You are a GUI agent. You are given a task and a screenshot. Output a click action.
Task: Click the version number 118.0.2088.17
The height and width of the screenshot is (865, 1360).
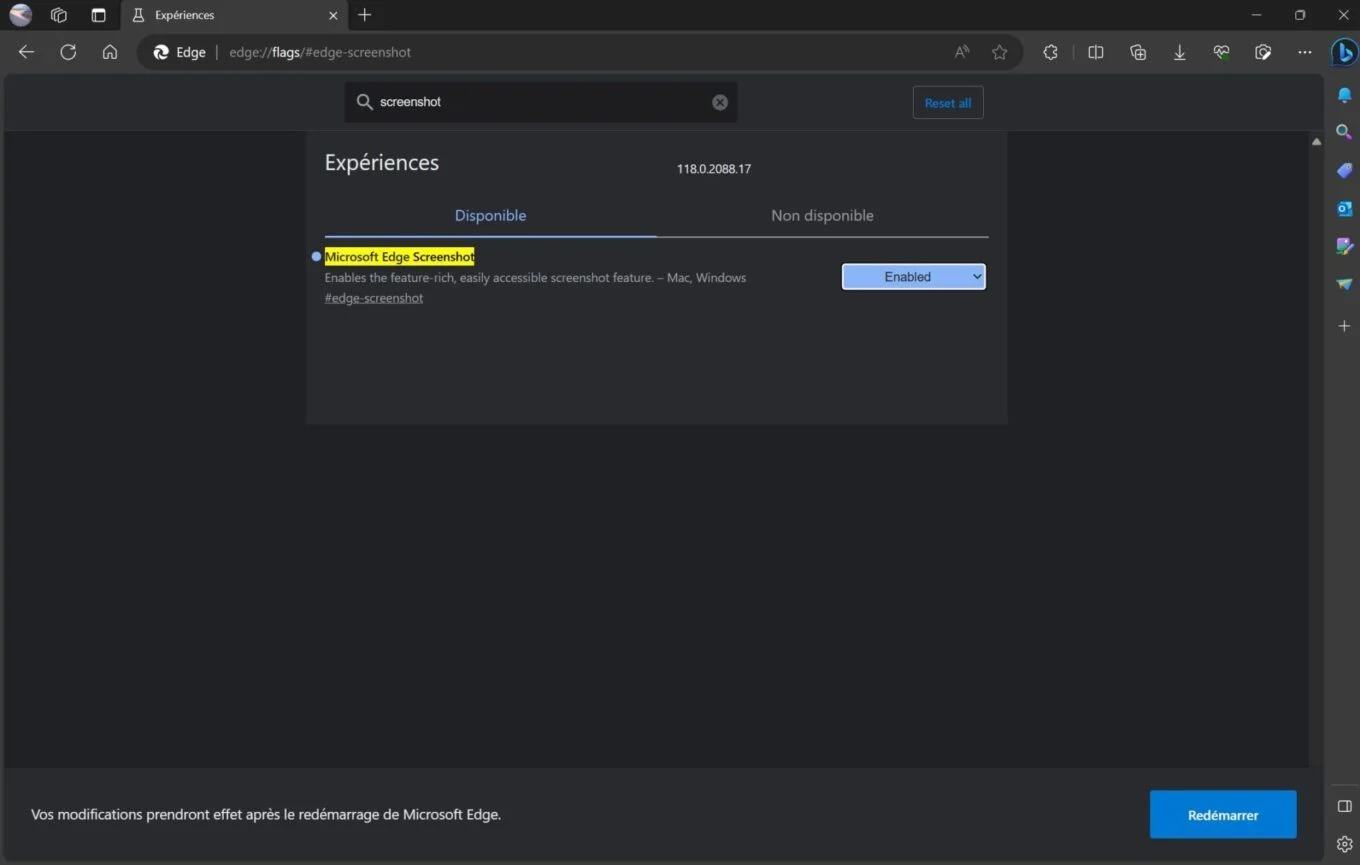click(714, 169)
